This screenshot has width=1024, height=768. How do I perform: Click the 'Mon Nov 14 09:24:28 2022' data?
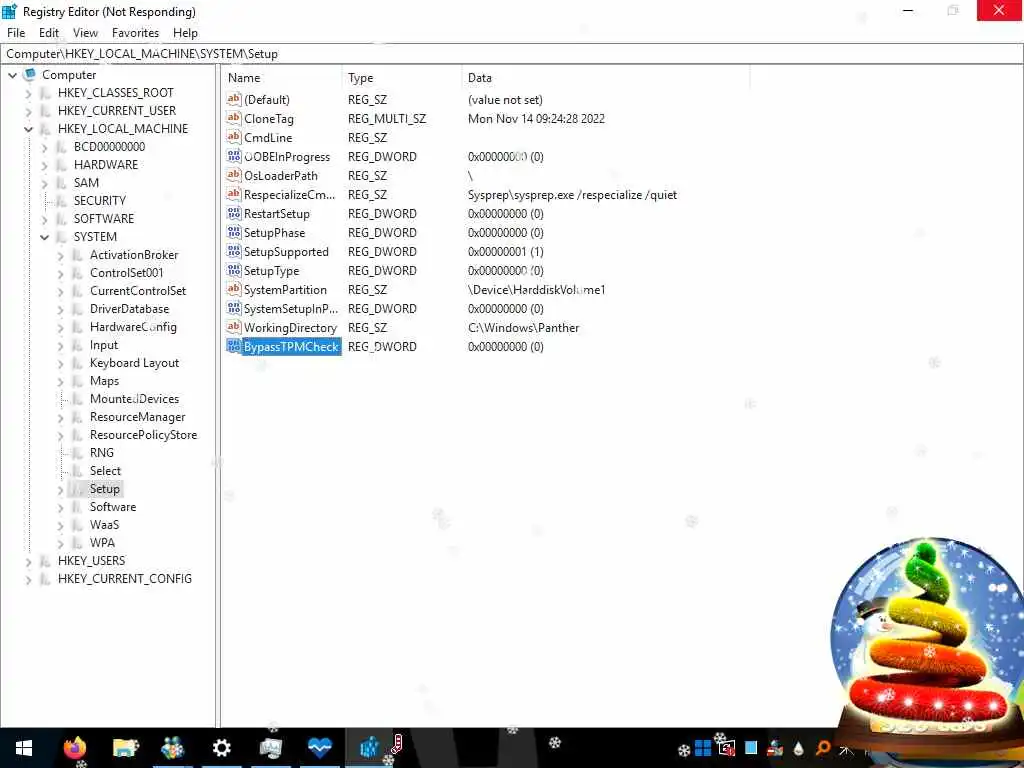point(536,119)
